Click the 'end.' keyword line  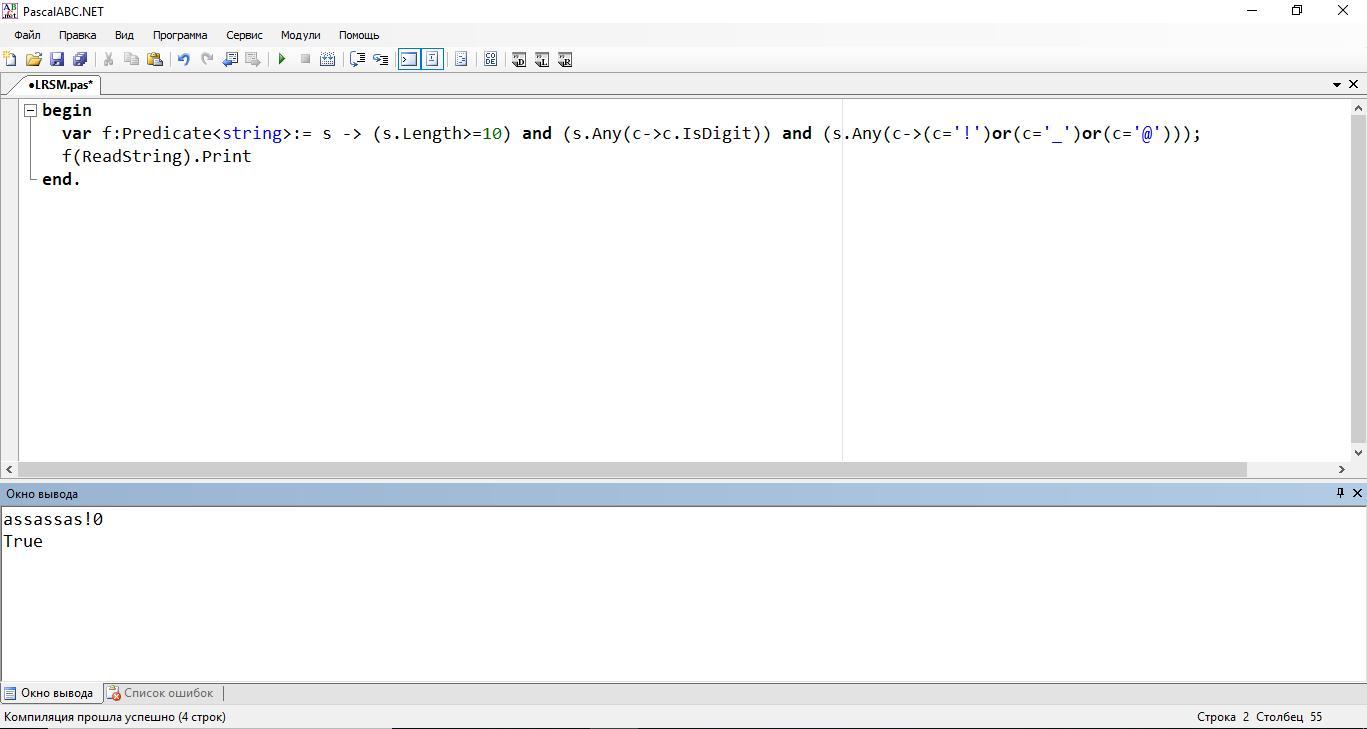point(61,179)
